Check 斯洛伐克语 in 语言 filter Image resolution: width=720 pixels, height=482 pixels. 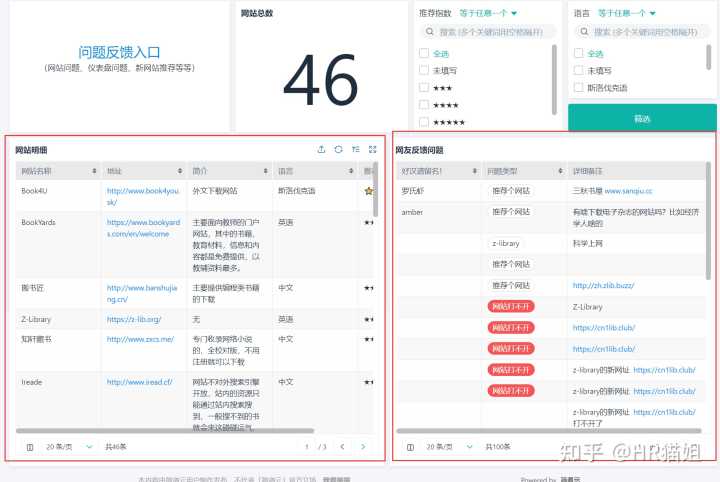[x=579, y=87]
